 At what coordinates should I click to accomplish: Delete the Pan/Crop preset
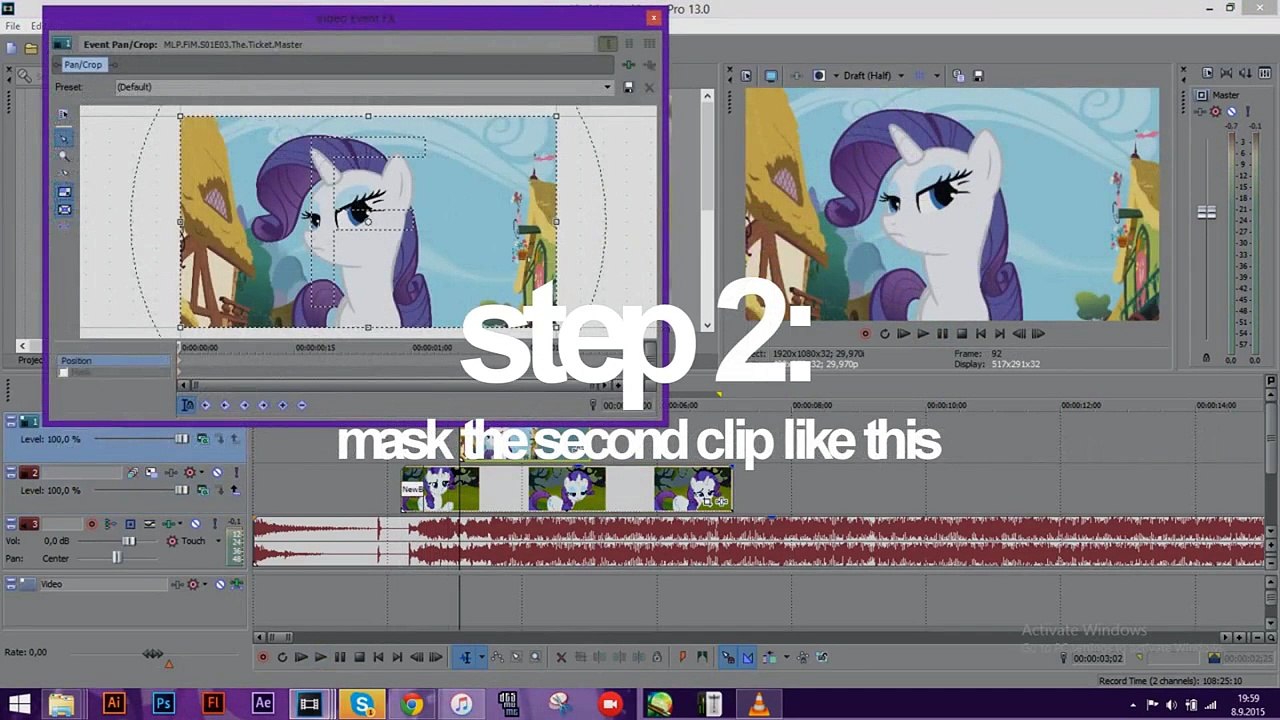[648, 87]
